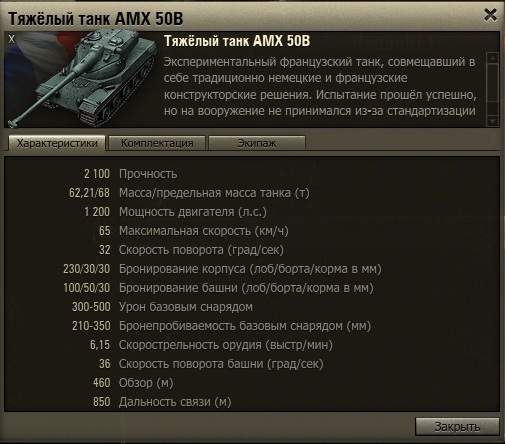
Task: Click the Скорострельность орудия row
Action: (211, 345)
